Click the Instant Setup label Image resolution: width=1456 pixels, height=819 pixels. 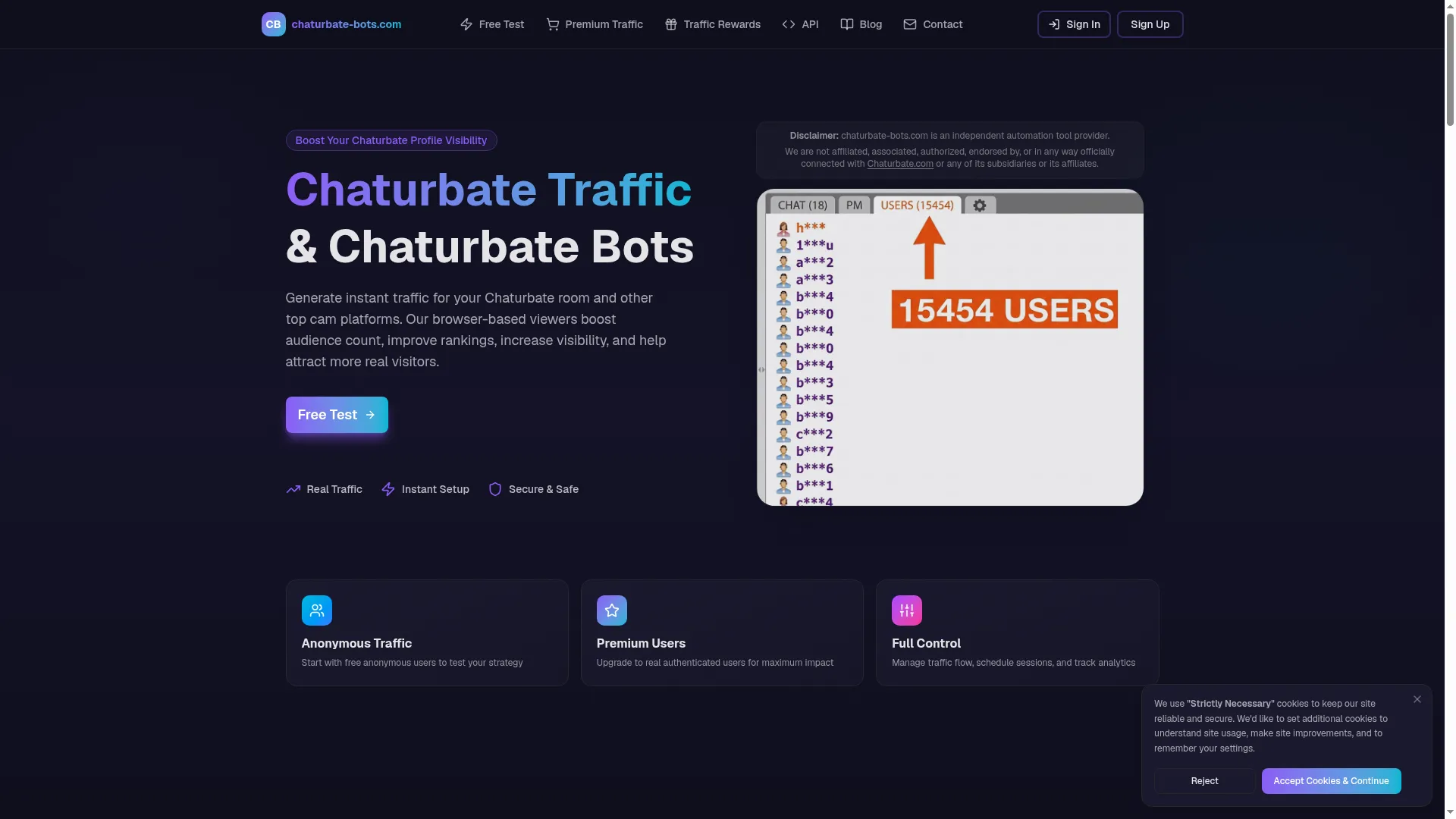point(435,489)
